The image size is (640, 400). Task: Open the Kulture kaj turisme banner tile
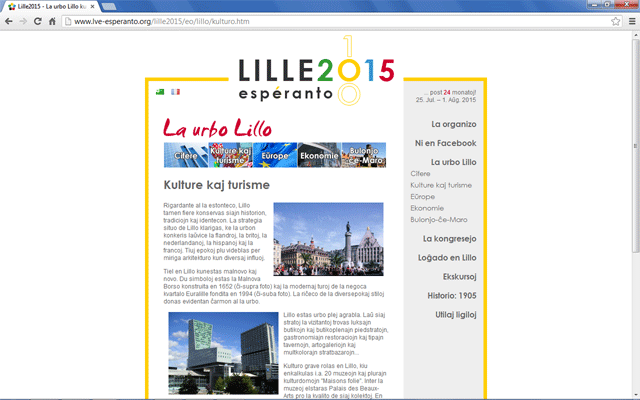point(230,155)
